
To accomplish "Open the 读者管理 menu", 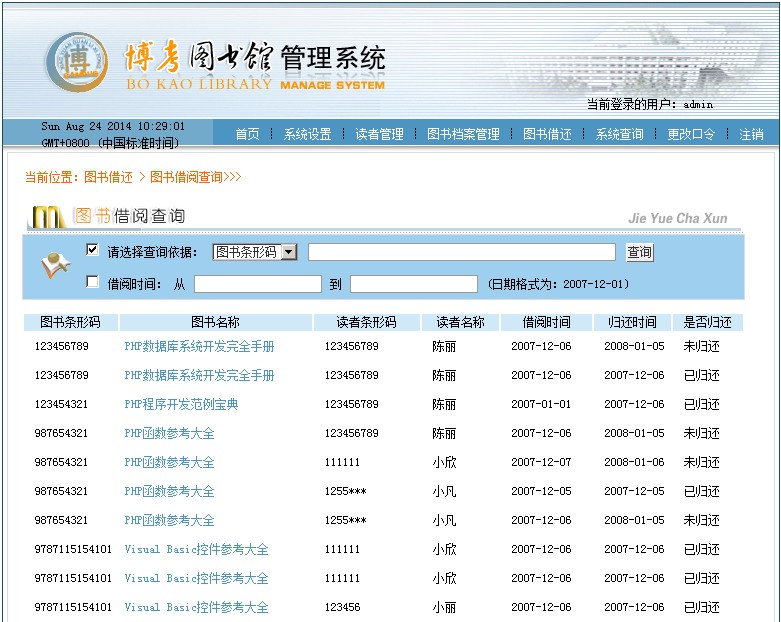I will coord(379,134).
